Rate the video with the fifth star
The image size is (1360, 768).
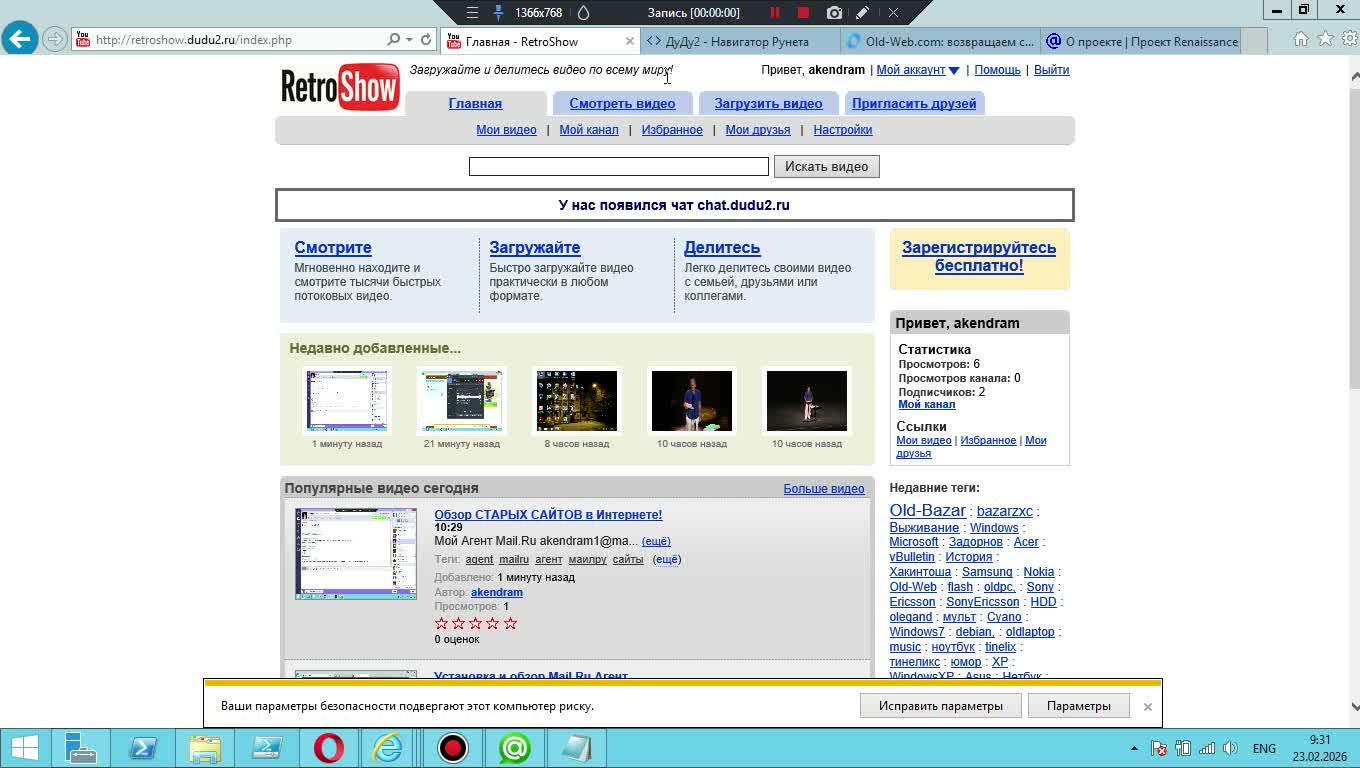point(510,624)
